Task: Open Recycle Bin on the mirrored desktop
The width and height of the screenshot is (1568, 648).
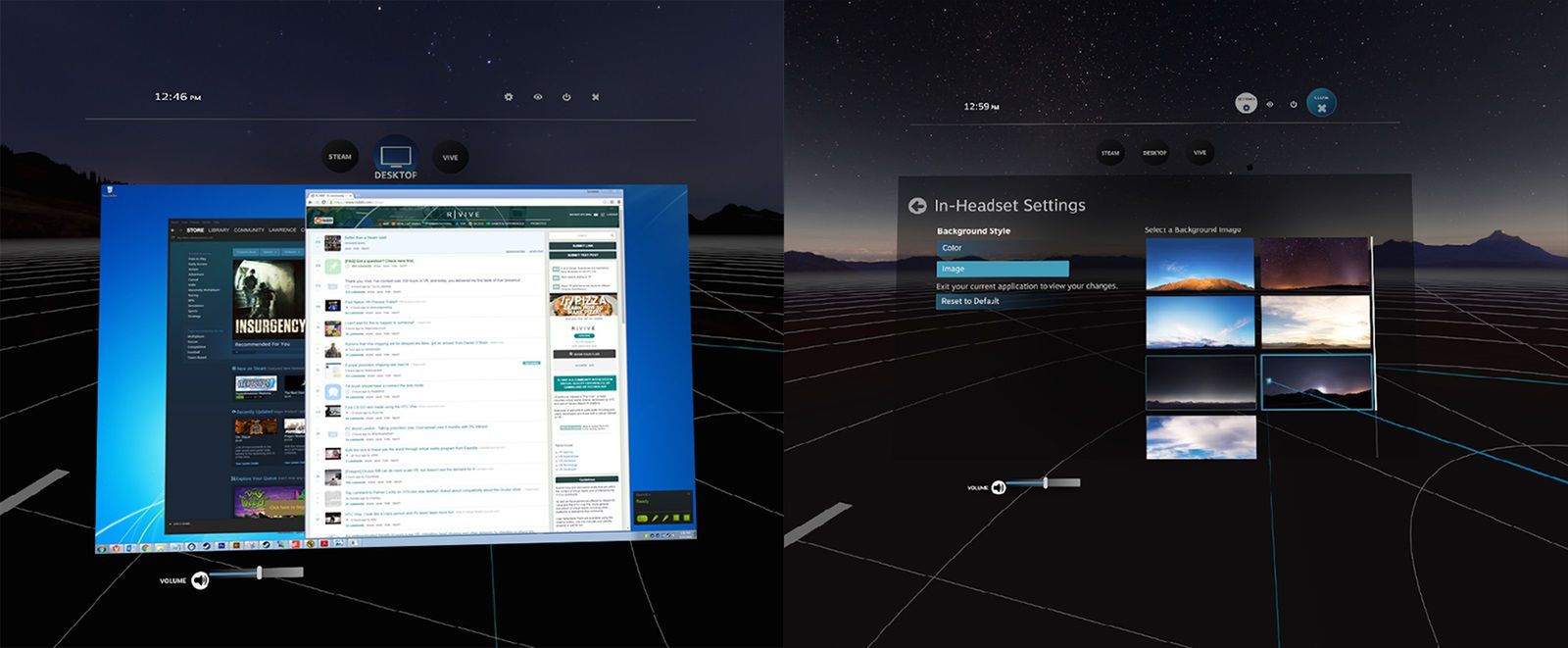Action: click(x=110, y=191)
